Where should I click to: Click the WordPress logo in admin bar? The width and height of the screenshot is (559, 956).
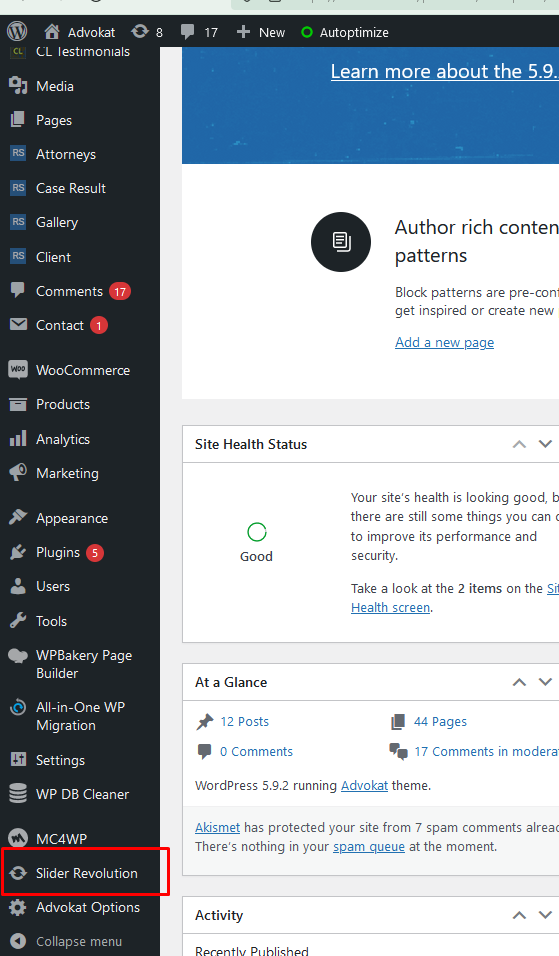coord(17,32)
